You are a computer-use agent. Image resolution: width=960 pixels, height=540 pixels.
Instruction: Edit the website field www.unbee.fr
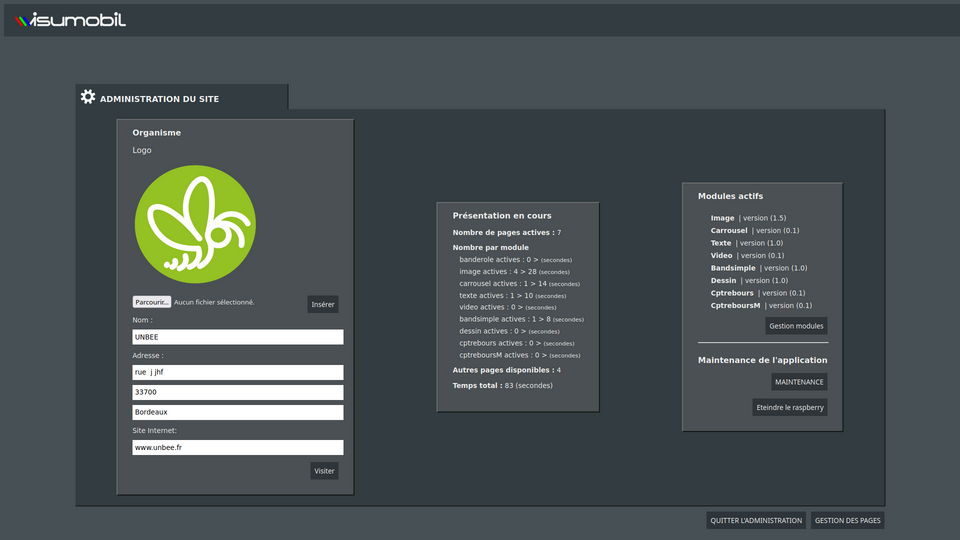238,448
